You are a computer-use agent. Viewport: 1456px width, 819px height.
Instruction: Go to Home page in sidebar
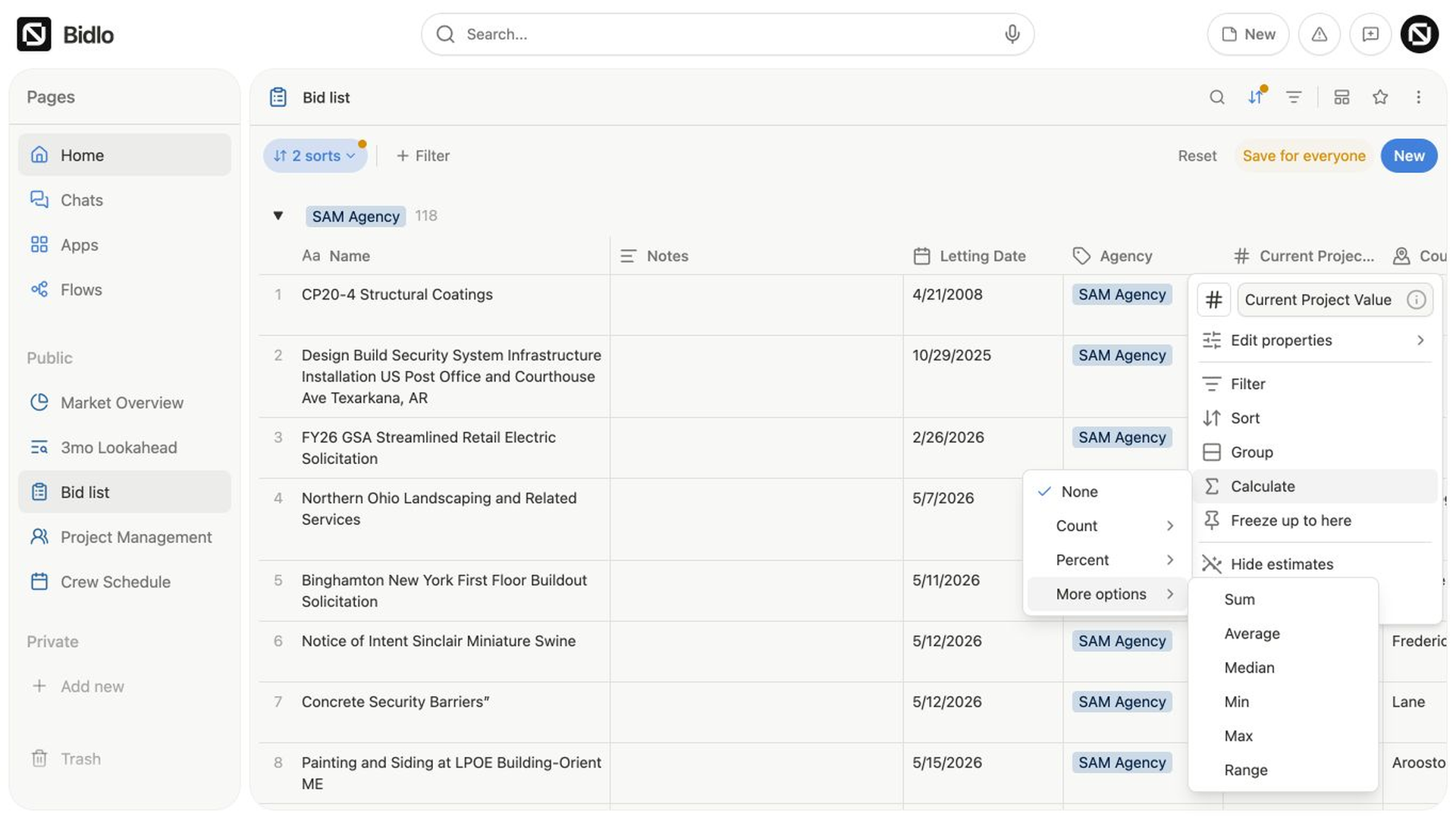tap(124, 155)
